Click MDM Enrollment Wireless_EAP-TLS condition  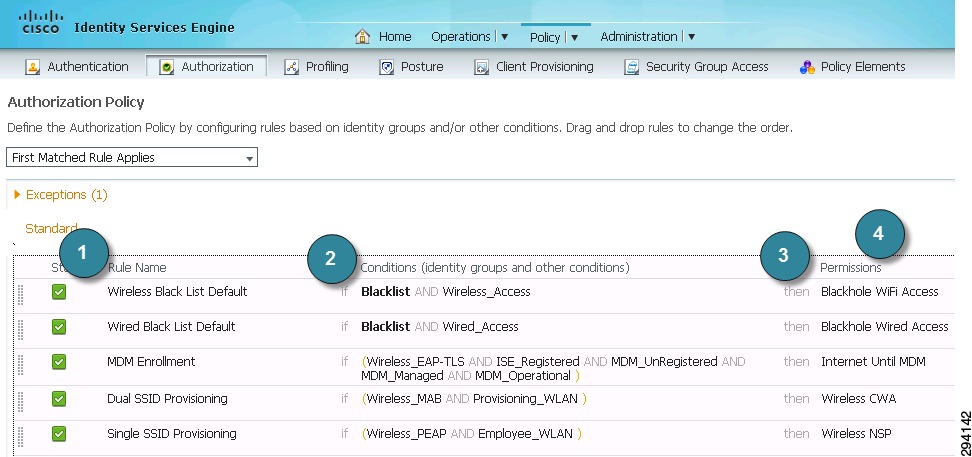click(554, 368)
